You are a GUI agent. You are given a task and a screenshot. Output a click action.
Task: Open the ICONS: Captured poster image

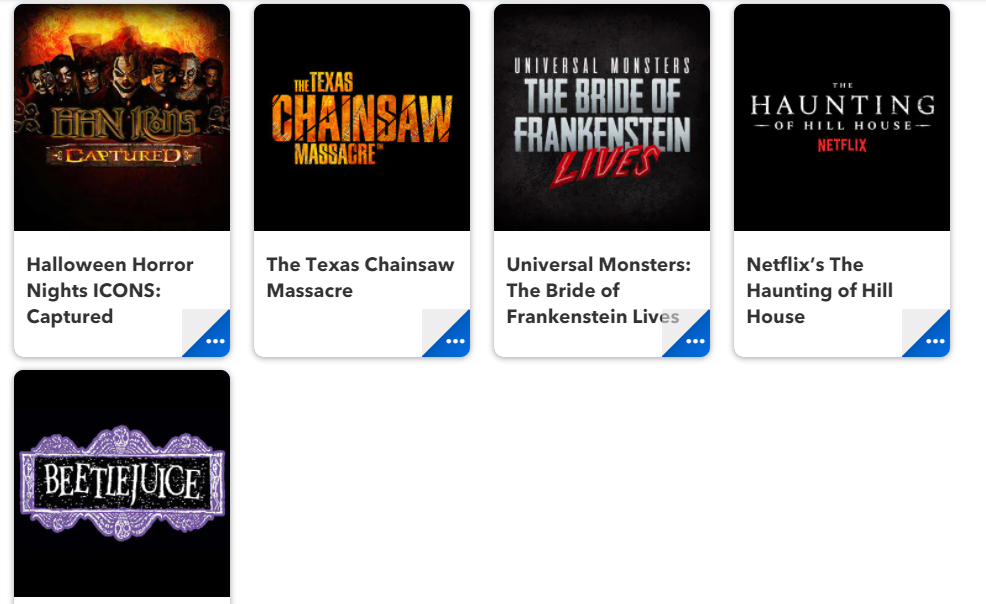(122, 118)
